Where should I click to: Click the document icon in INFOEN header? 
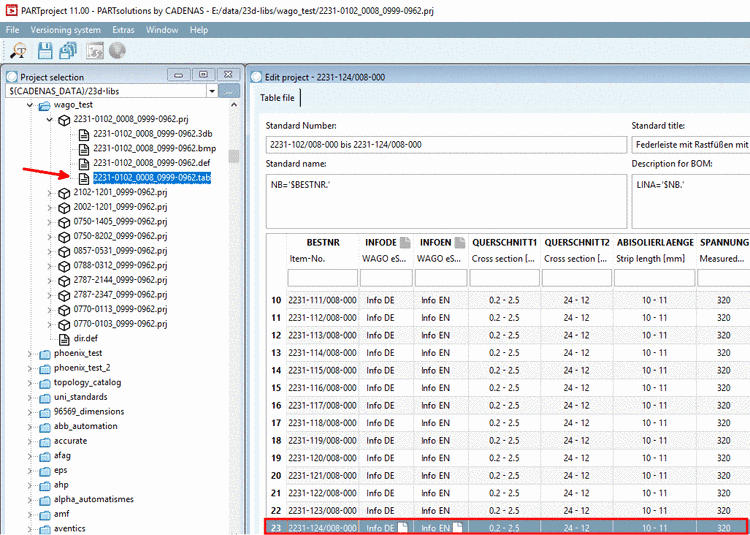[x=459, y=242]
